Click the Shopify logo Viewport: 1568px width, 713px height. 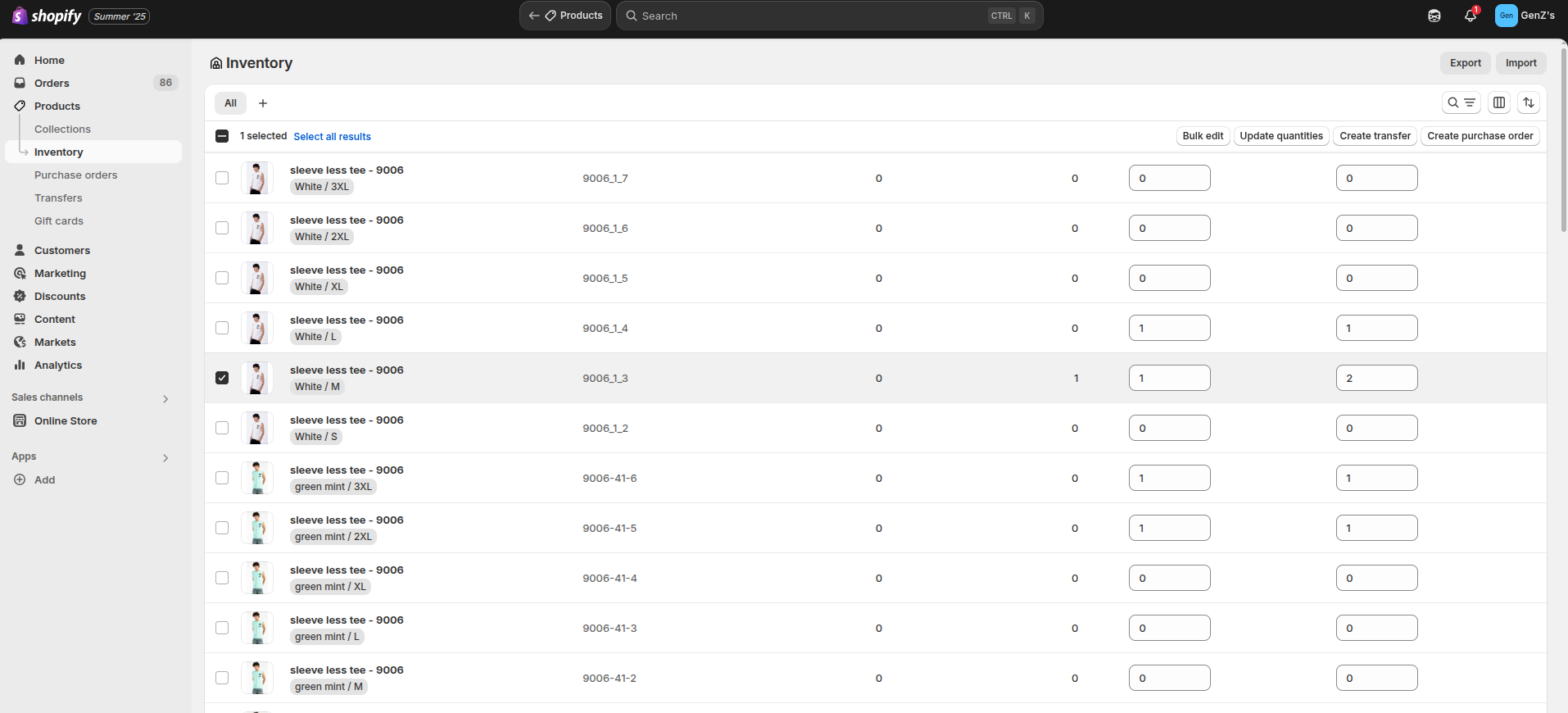coord(47,16)
